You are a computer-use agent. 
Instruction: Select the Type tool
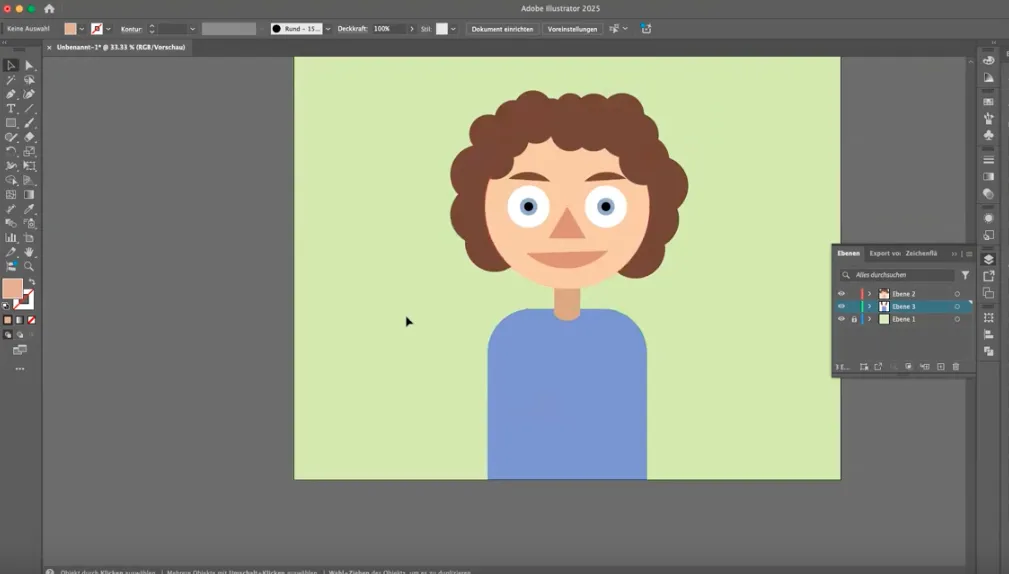click(11, 108)
